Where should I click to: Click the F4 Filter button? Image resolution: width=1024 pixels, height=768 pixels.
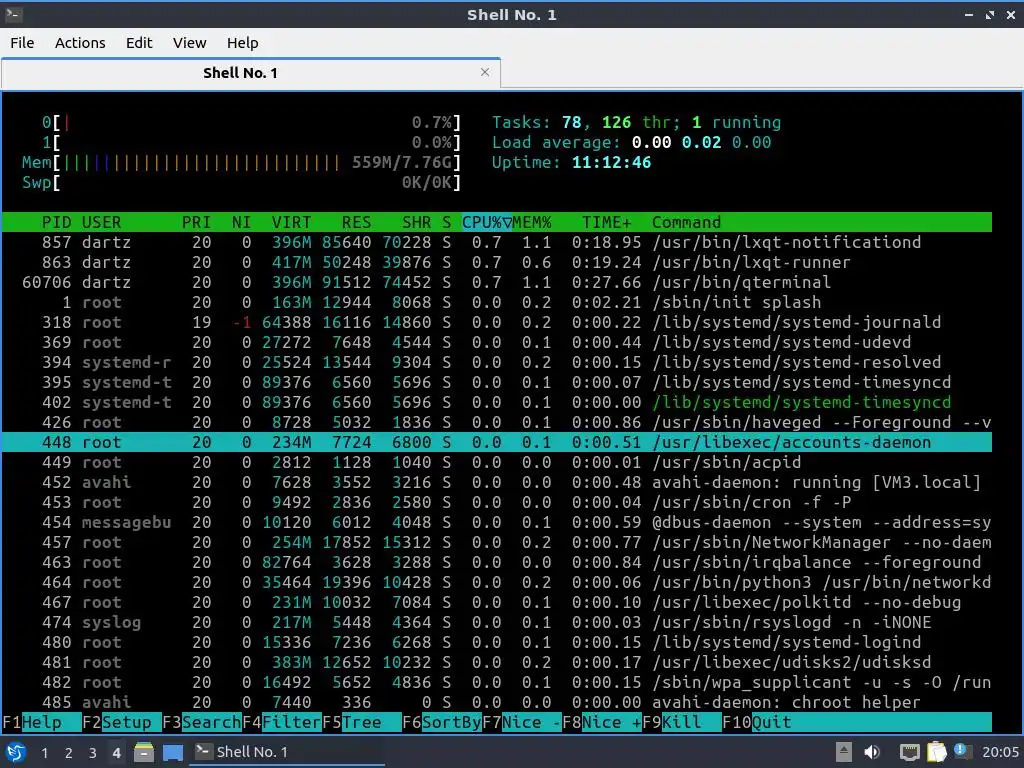282,722
